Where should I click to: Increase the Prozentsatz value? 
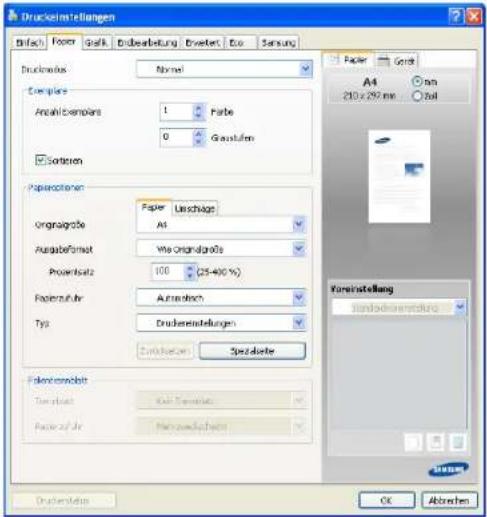coord(190,268)
